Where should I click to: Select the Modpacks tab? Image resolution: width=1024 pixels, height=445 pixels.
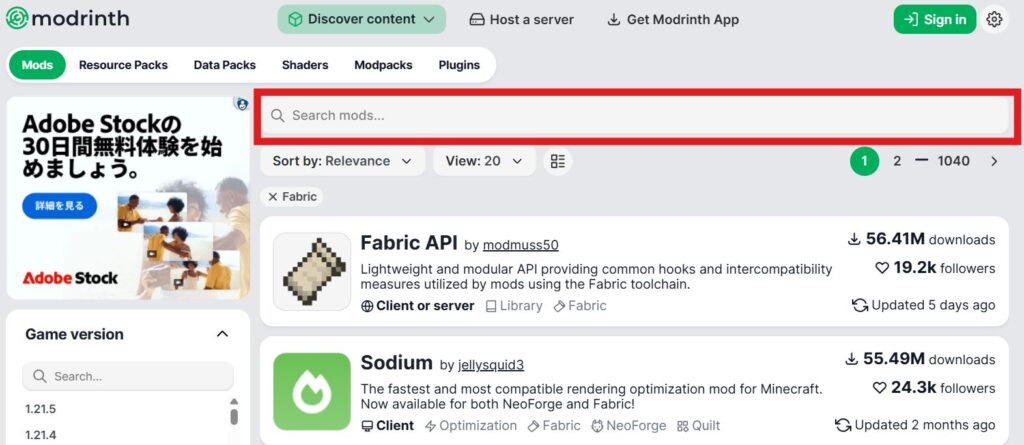click(383, 65)
